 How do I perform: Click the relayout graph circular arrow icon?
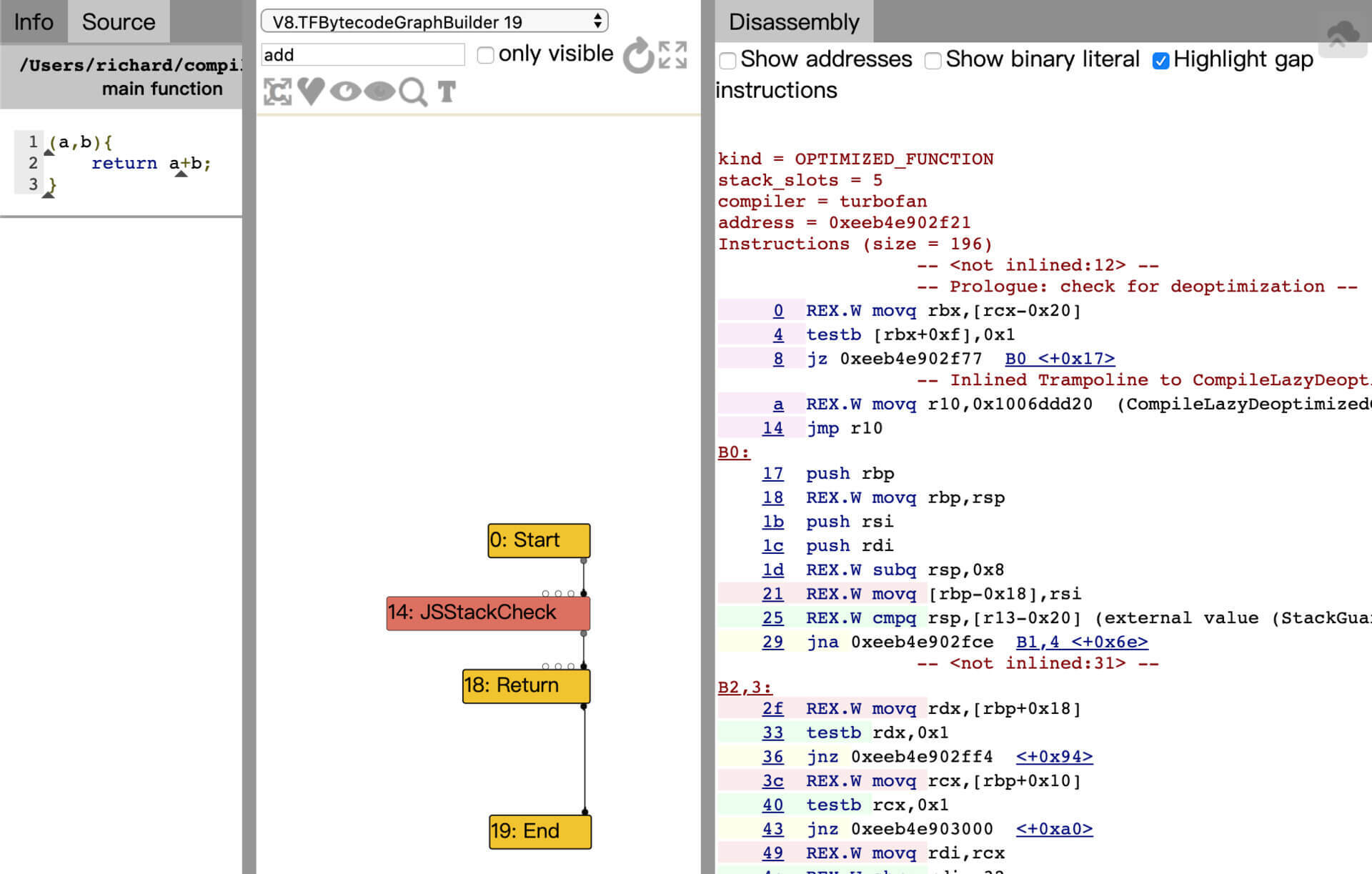637,56
